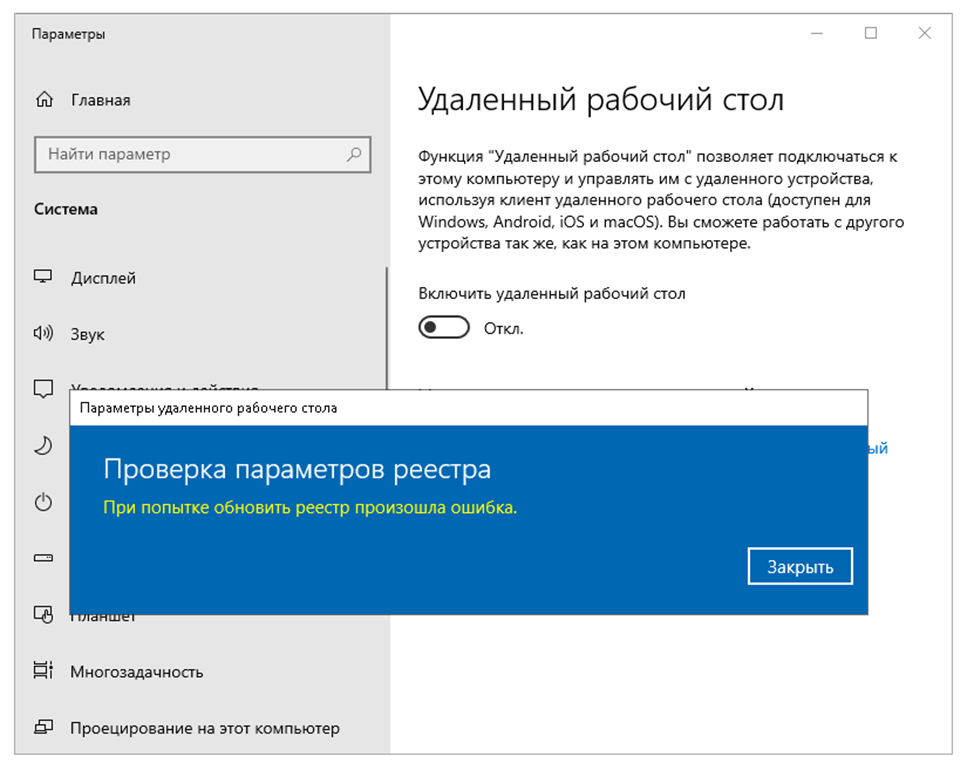Click the sidebar vertical scrollbar
The image size is (974, 770).
[386, 330]
